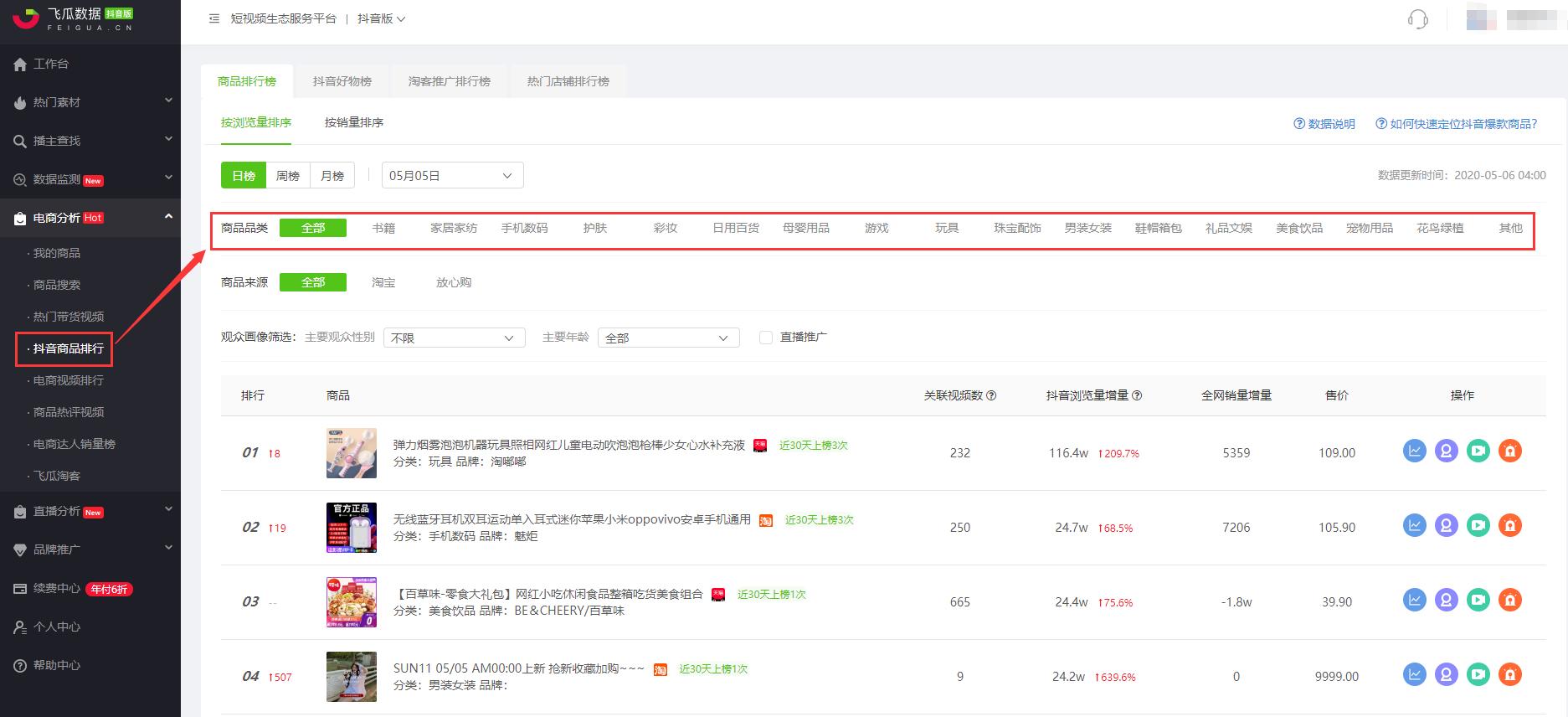1568x717 pixels.
Task: Click purple streamer icon for SUN11 row
Action: 1447,675
